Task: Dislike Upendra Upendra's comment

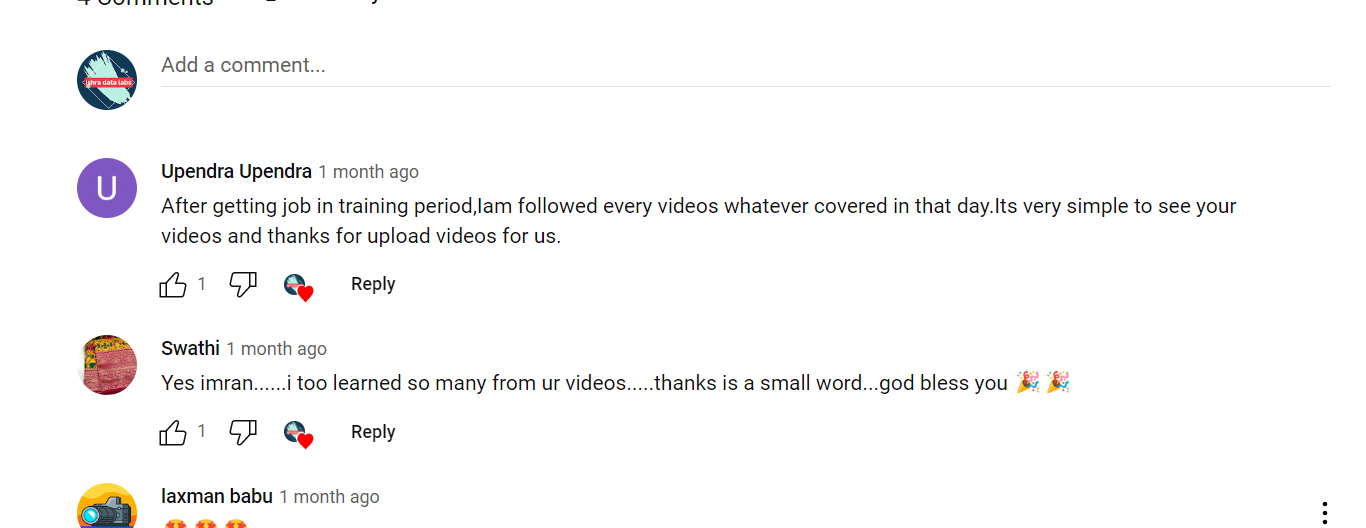Action: [243, 285]
